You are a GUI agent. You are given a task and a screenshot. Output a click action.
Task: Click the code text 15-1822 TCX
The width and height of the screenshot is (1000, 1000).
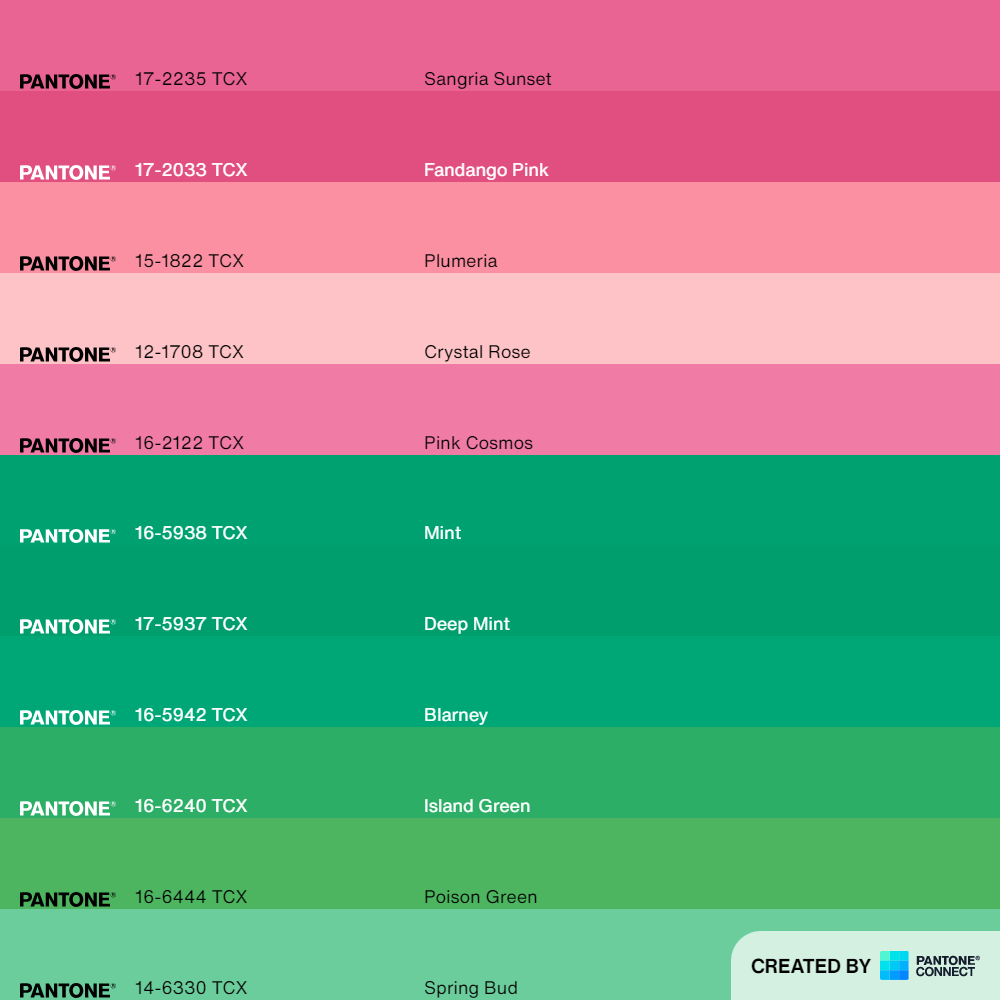pyautogui.click(x=189, y=261)
